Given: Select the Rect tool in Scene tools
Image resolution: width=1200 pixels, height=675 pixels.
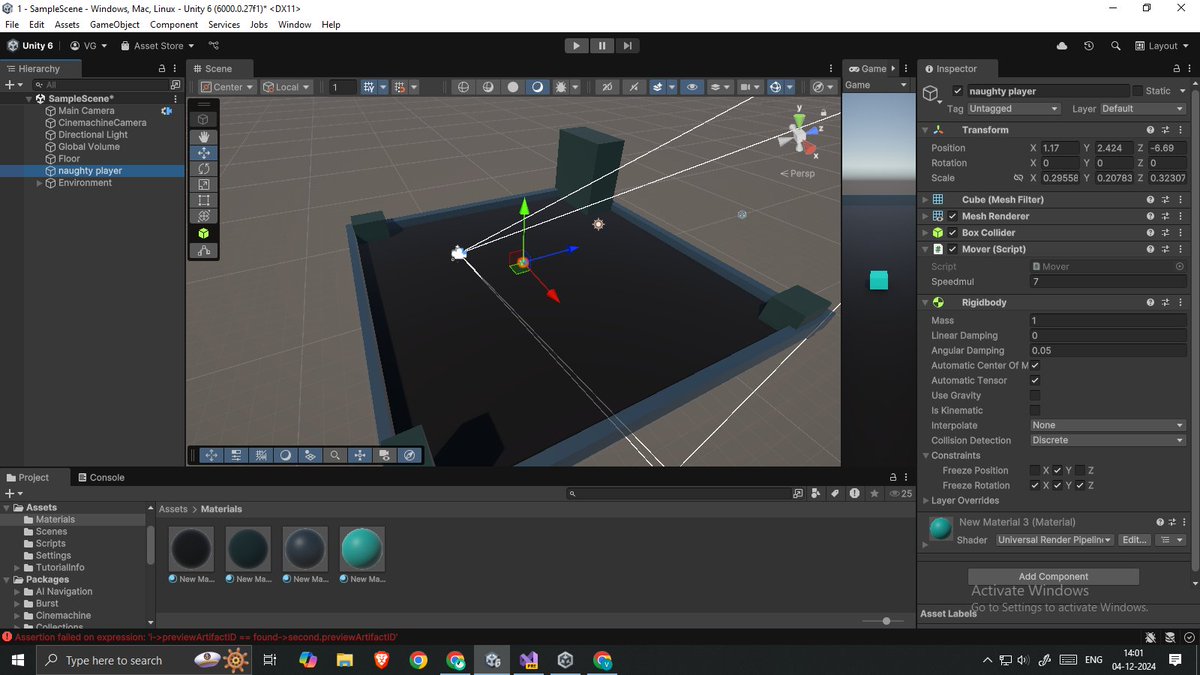Looking at the screenshot, I should tap(204, 200).
